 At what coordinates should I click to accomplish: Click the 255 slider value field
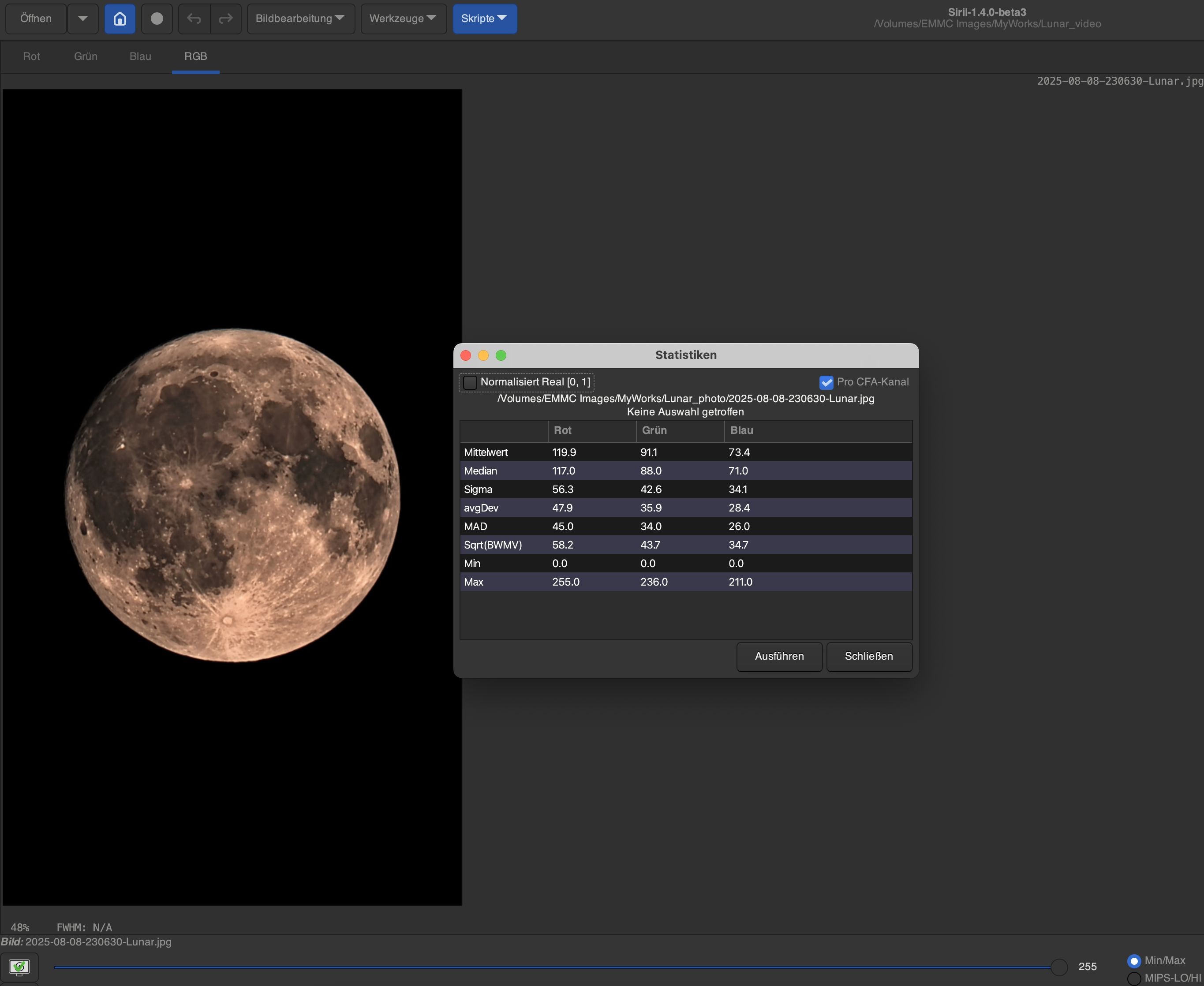[x=1088, y=966]
